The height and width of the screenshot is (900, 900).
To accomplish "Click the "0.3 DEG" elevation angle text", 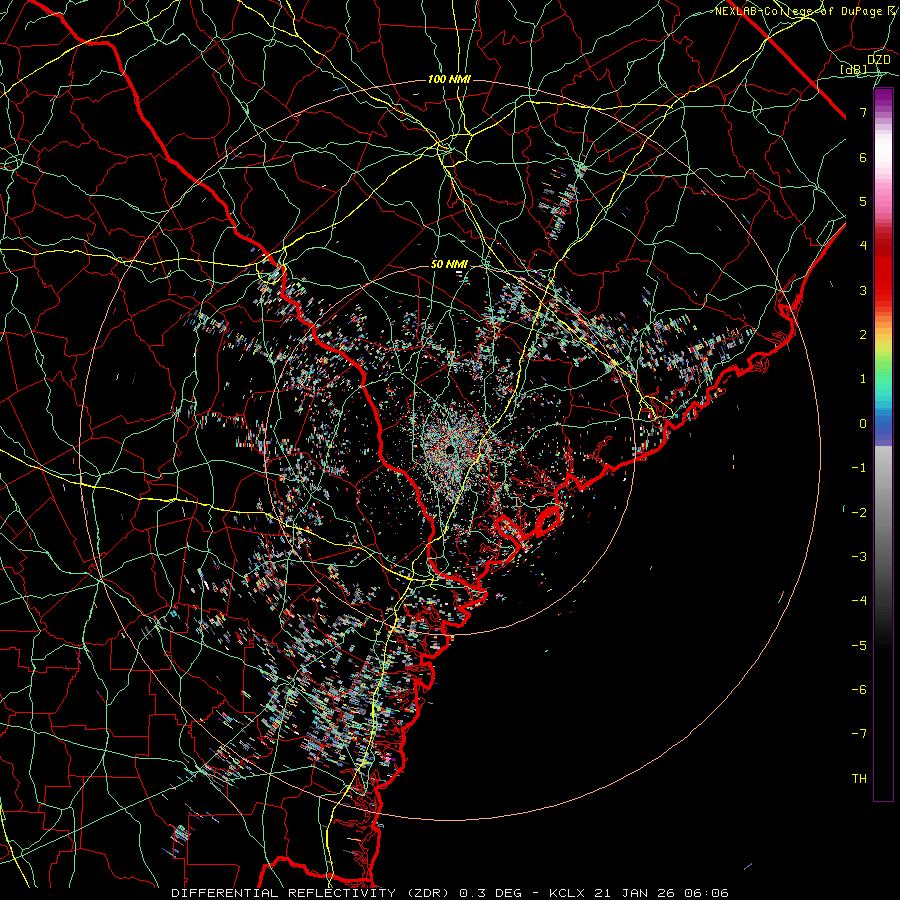I will 490,893.
